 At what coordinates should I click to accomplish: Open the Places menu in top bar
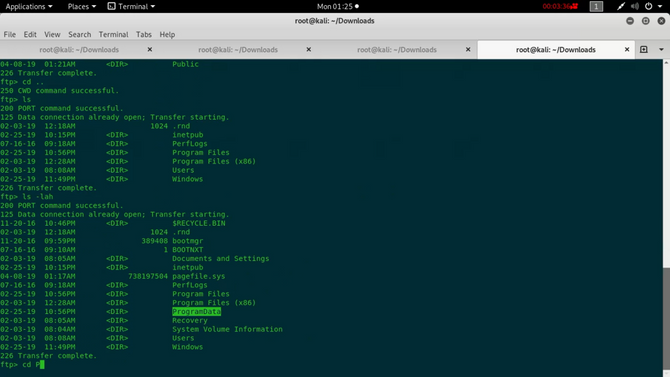click(82, 6)
